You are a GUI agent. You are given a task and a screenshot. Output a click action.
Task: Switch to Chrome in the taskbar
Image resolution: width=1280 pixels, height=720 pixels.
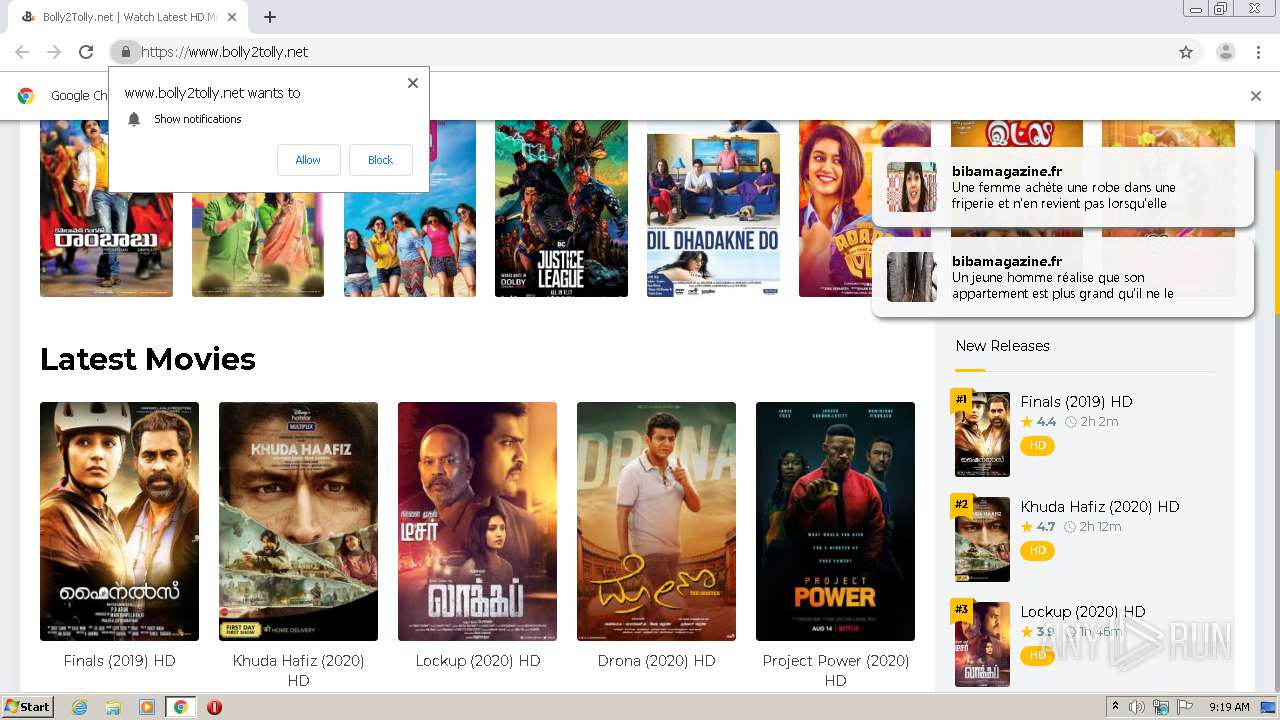point(180,707)
